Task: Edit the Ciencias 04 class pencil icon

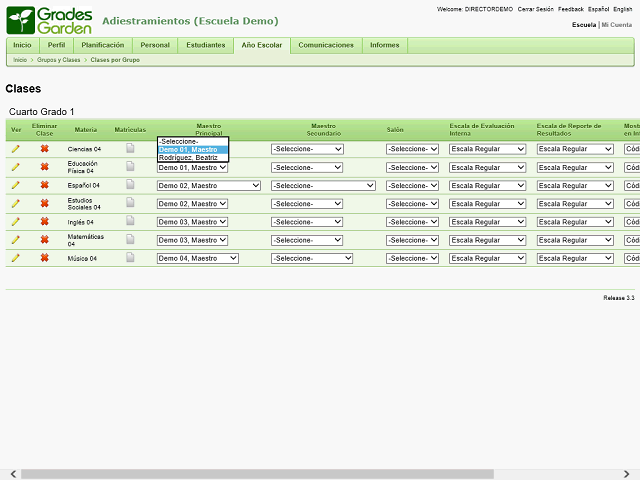Action: point(16,149)
